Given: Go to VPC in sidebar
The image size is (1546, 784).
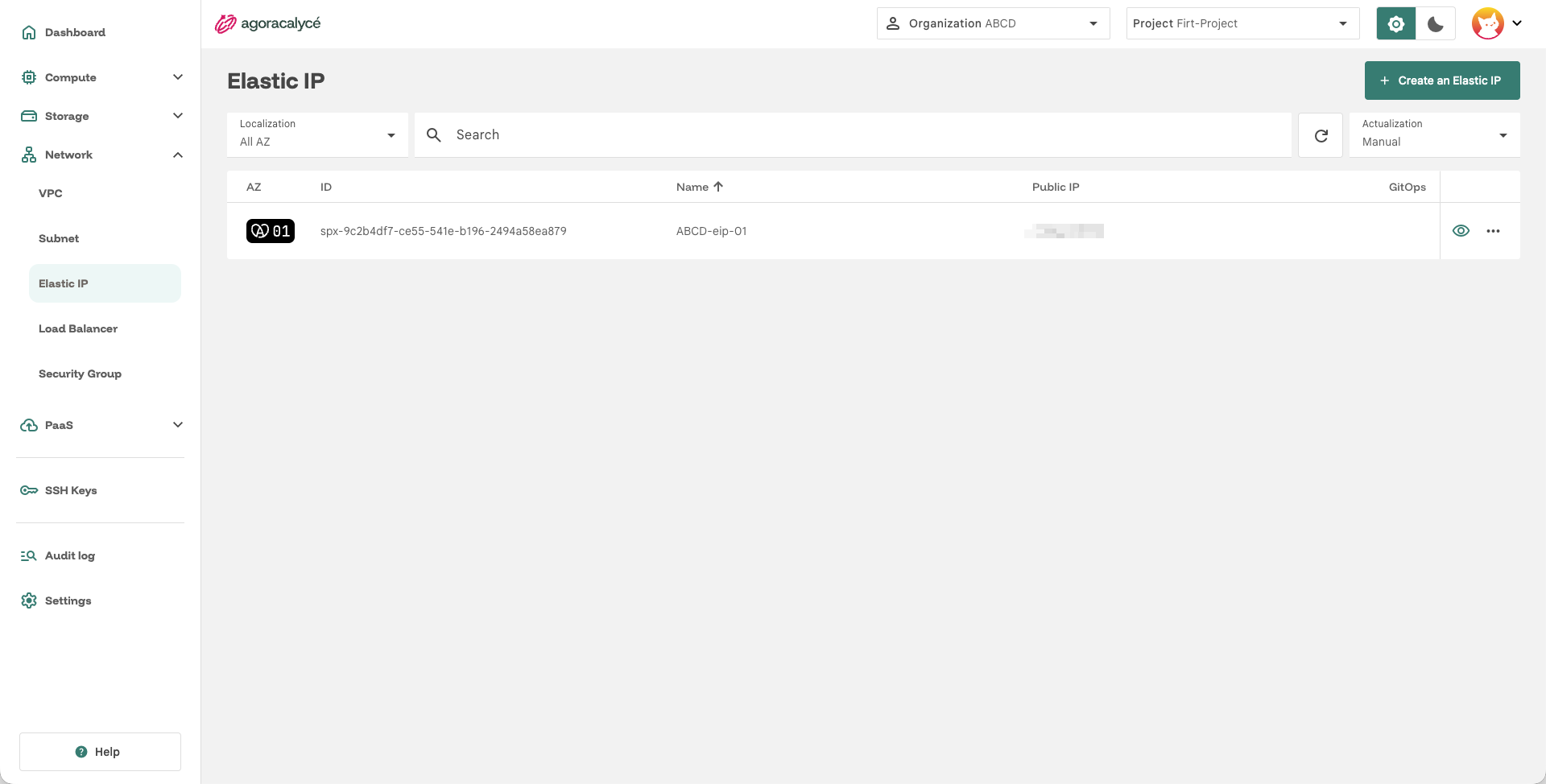Looking at the screenshot, I should [51, 193].
